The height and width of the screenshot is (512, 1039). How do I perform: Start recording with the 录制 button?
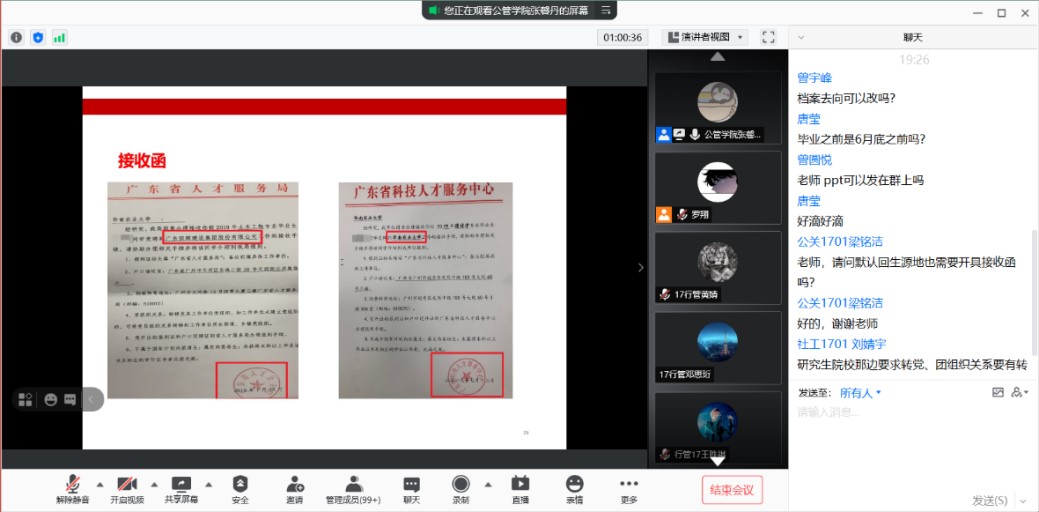point(460,486)
